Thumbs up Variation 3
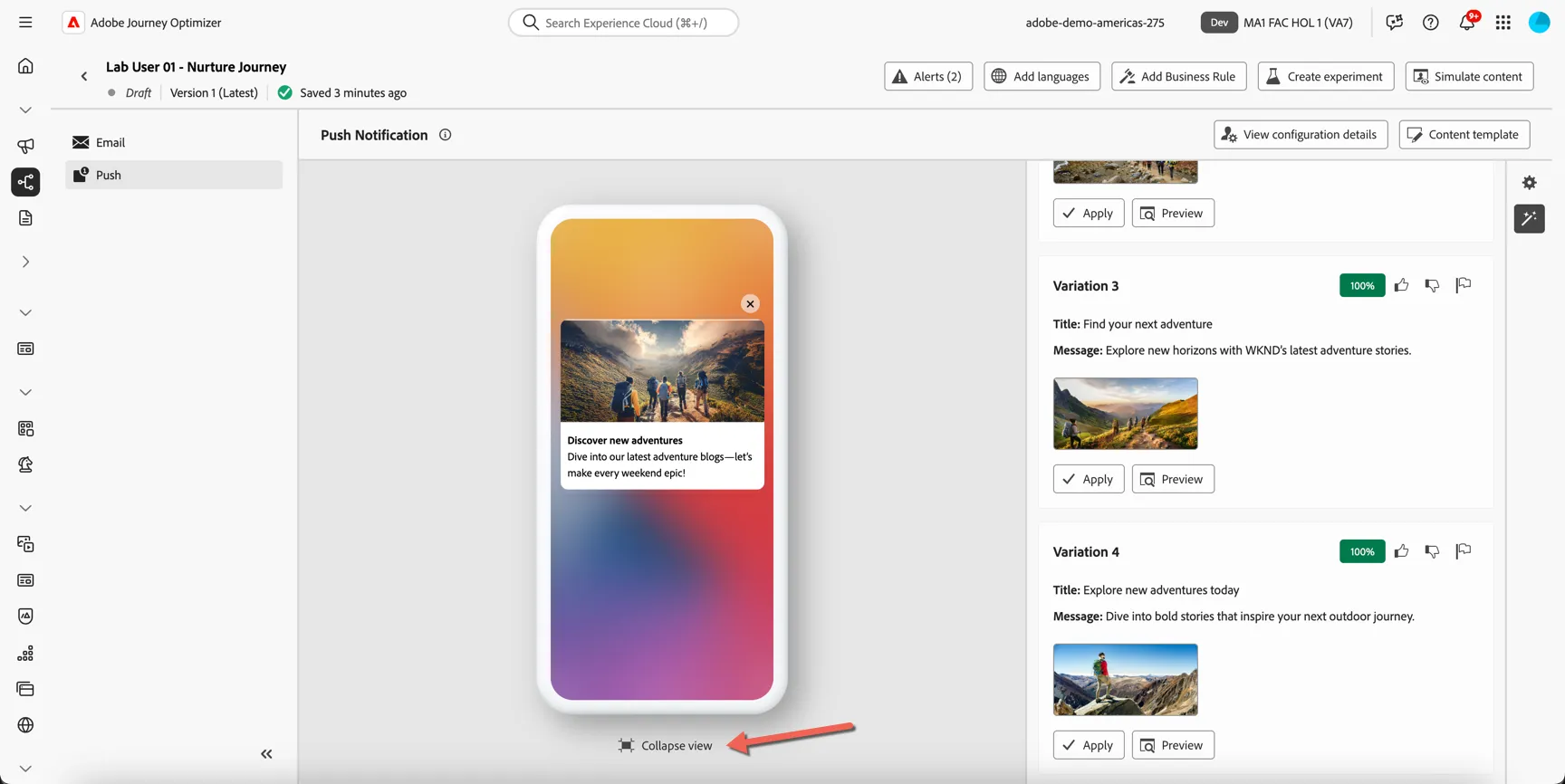1565x784 pixels. (1402, 285)
